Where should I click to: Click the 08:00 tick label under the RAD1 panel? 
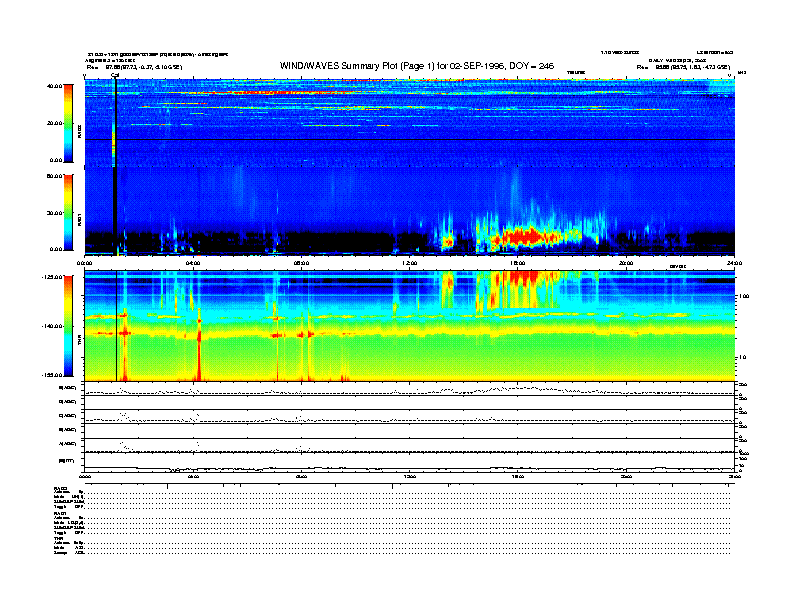click(301, 263)
